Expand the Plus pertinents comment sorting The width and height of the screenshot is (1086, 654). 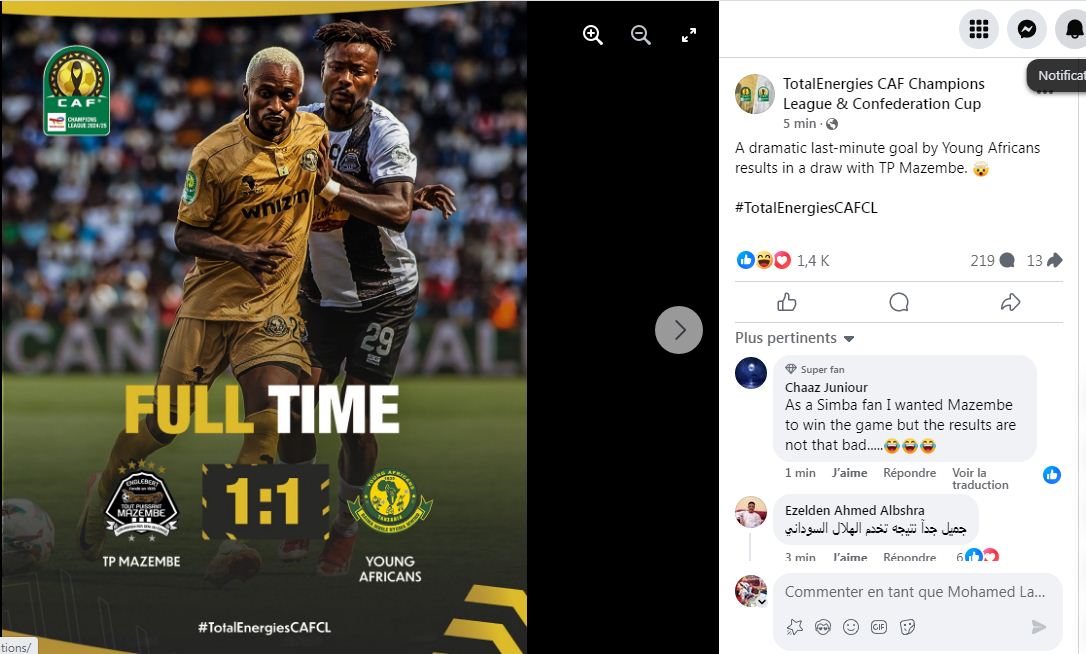click(x=794, y=338)
